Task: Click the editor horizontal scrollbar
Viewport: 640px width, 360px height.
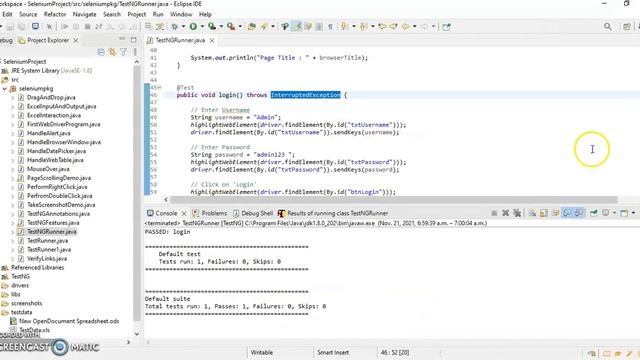Action: click(x=393, y=200)
